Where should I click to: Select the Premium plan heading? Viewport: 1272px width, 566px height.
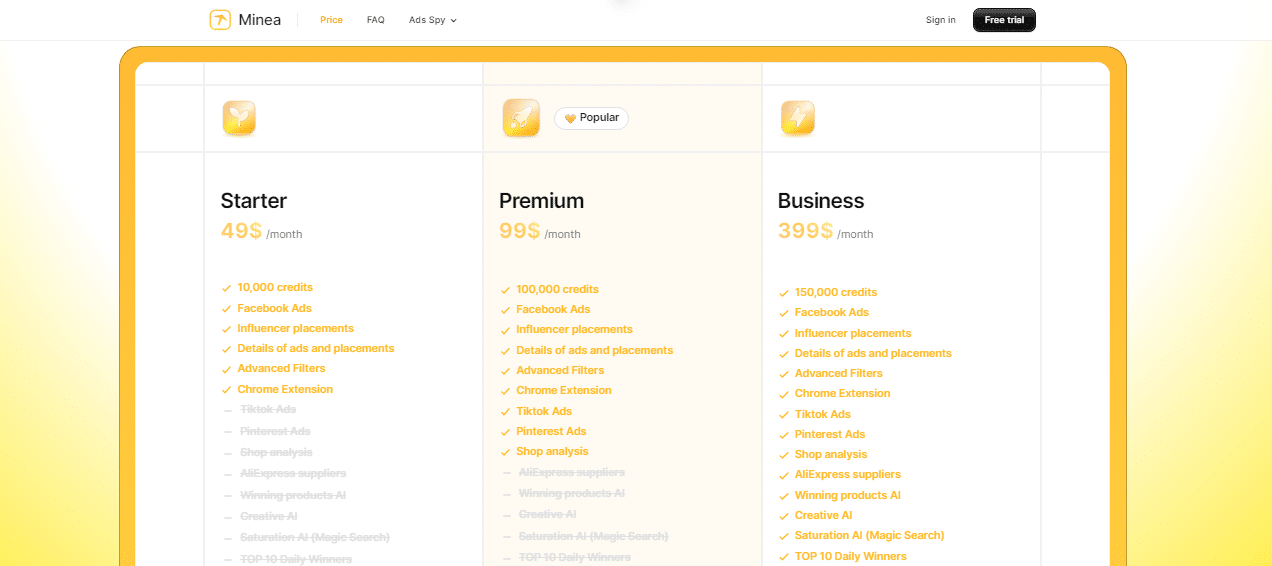coord(541,201)
